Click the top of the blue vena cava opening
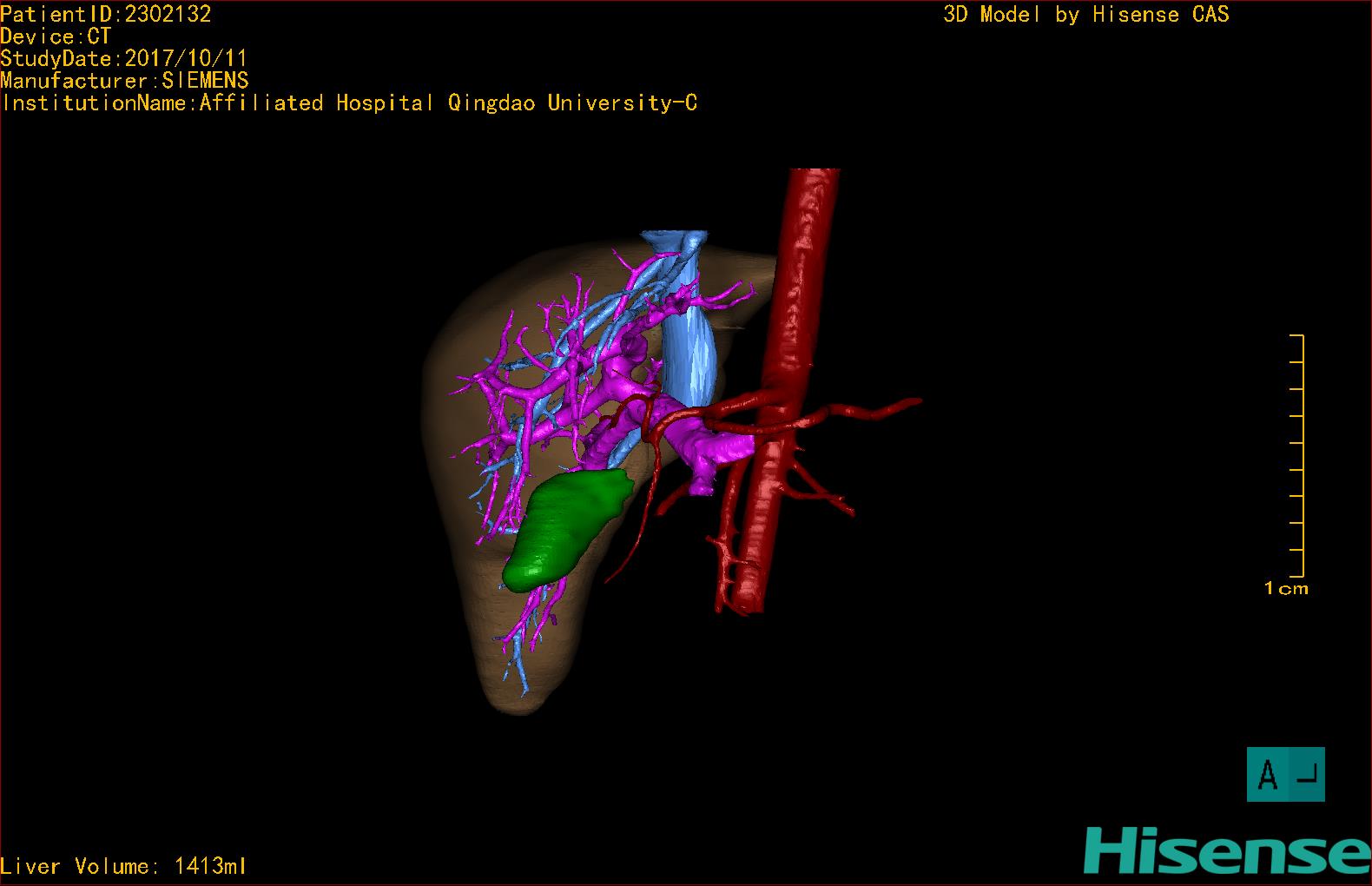Image resolution: width=1372 pixels, height=886 pixels. tap(675, 238)
